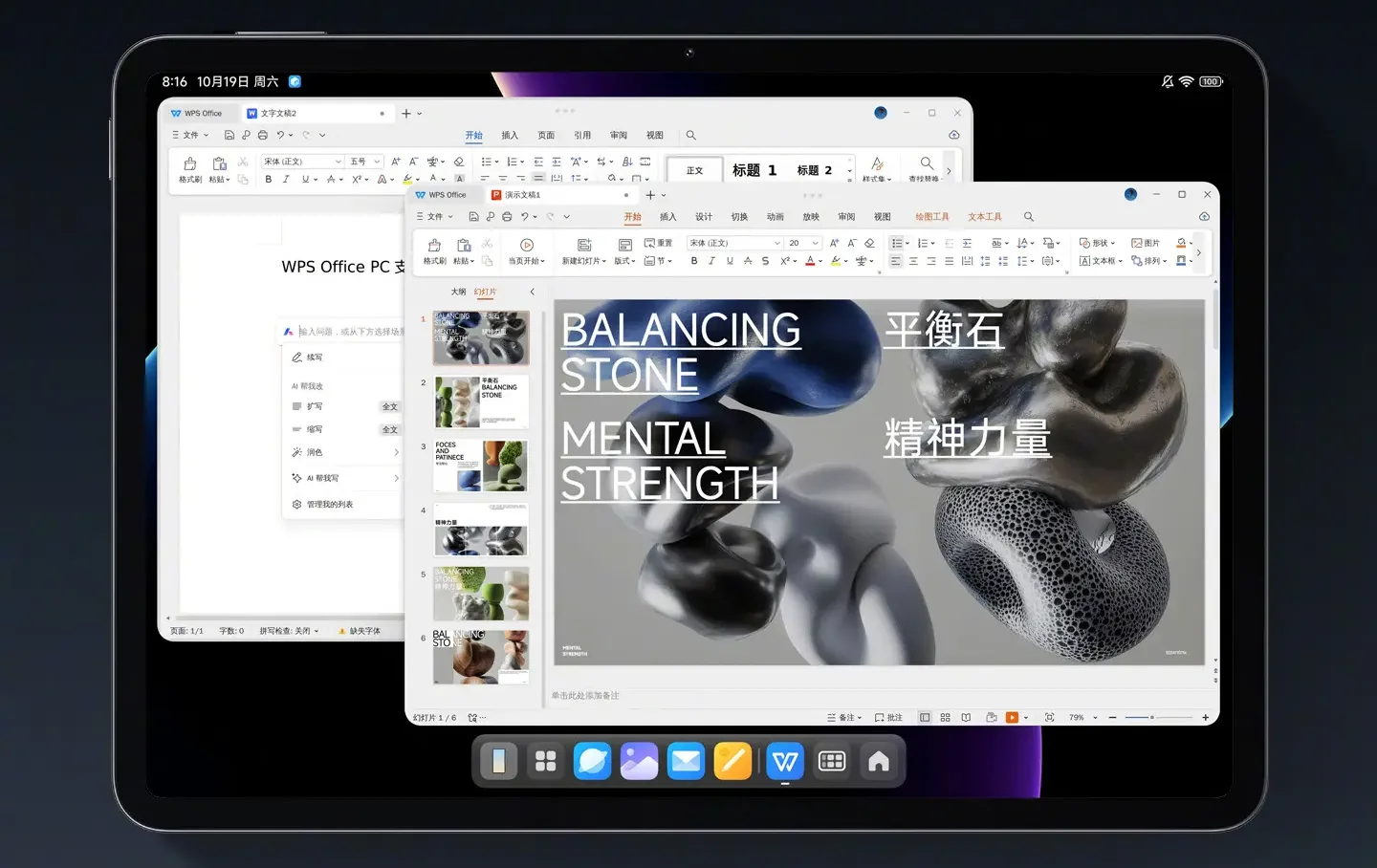The height and width of the screenshot is (868, 1377).
Task: Pick the highlight color swatch in presentation ribbon
Action: [x=836, y=261]
